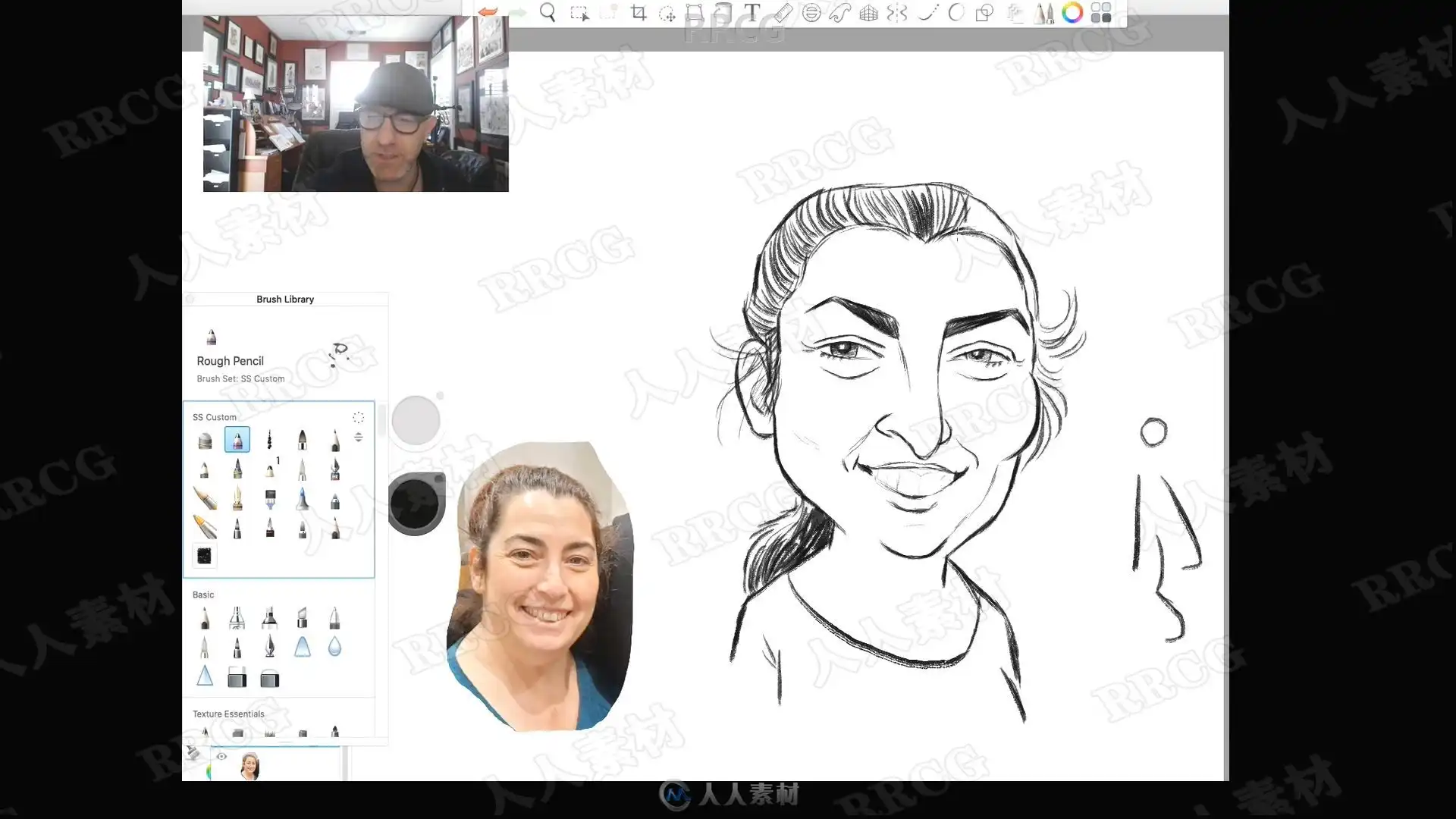1456x819 pixels.
Task: Open the Brush Library from the toolbar
Action: [x=1044, y=12]
